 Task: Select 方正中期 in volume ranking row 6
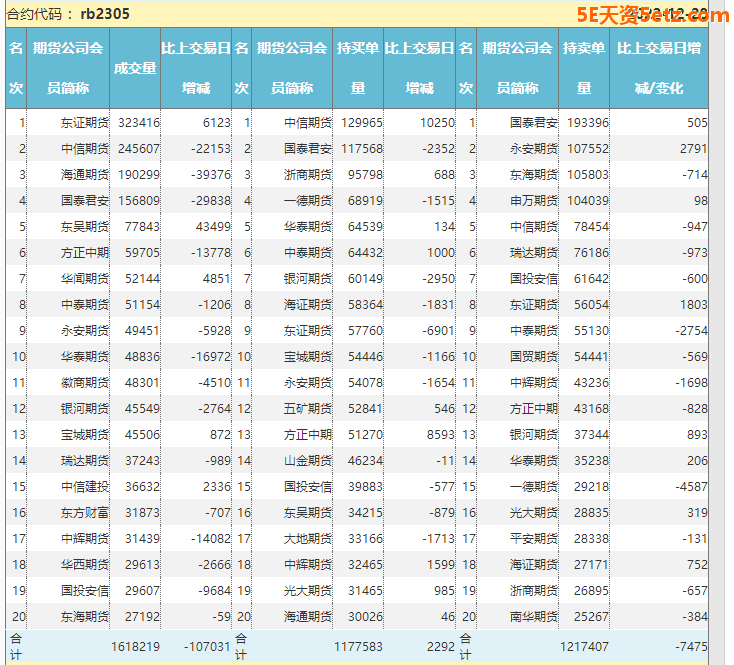(x=85, y=253)
